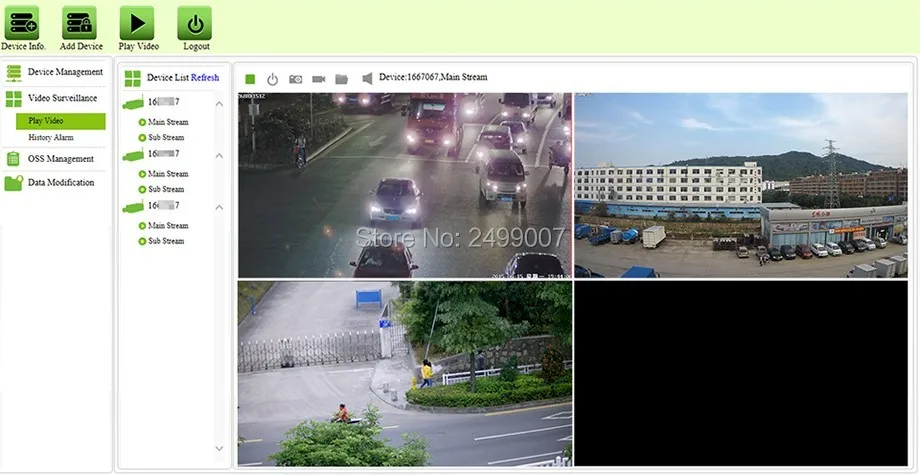Click the Device Management stack icon
This screenshot has height=475, width=920.
(13, 73)
